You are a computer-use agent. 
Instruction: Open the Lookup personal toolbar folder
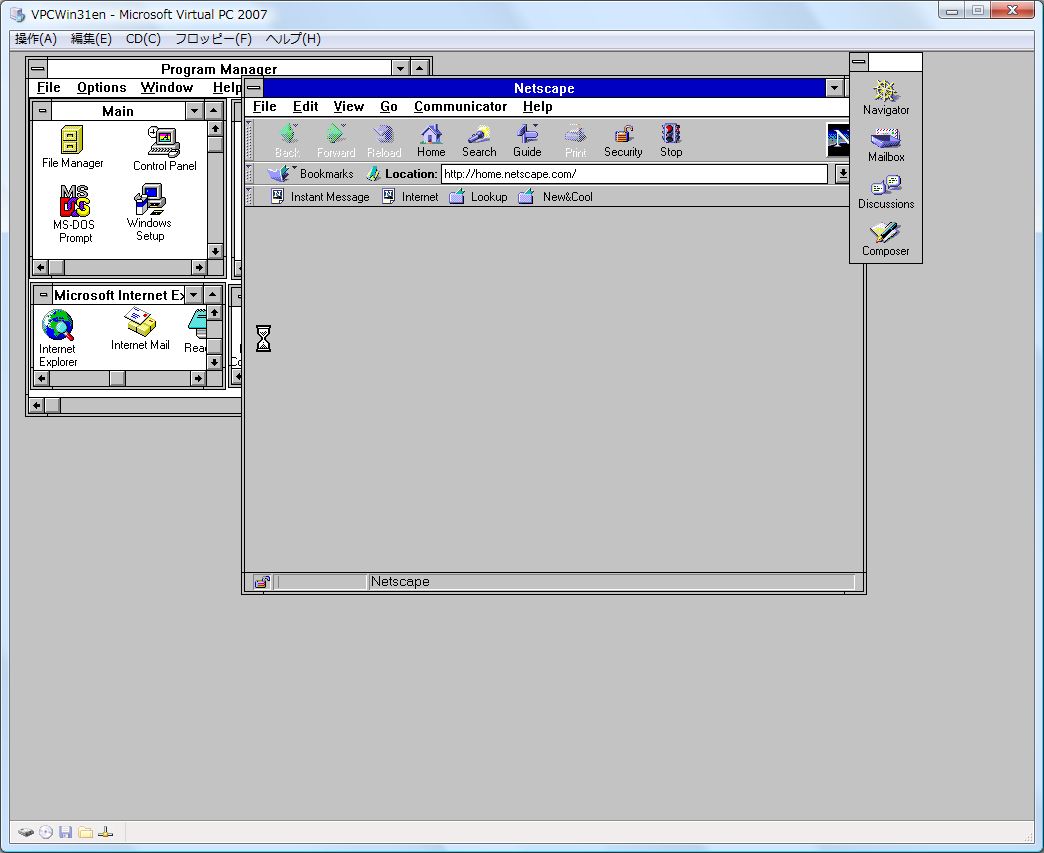tap(479, 196)
